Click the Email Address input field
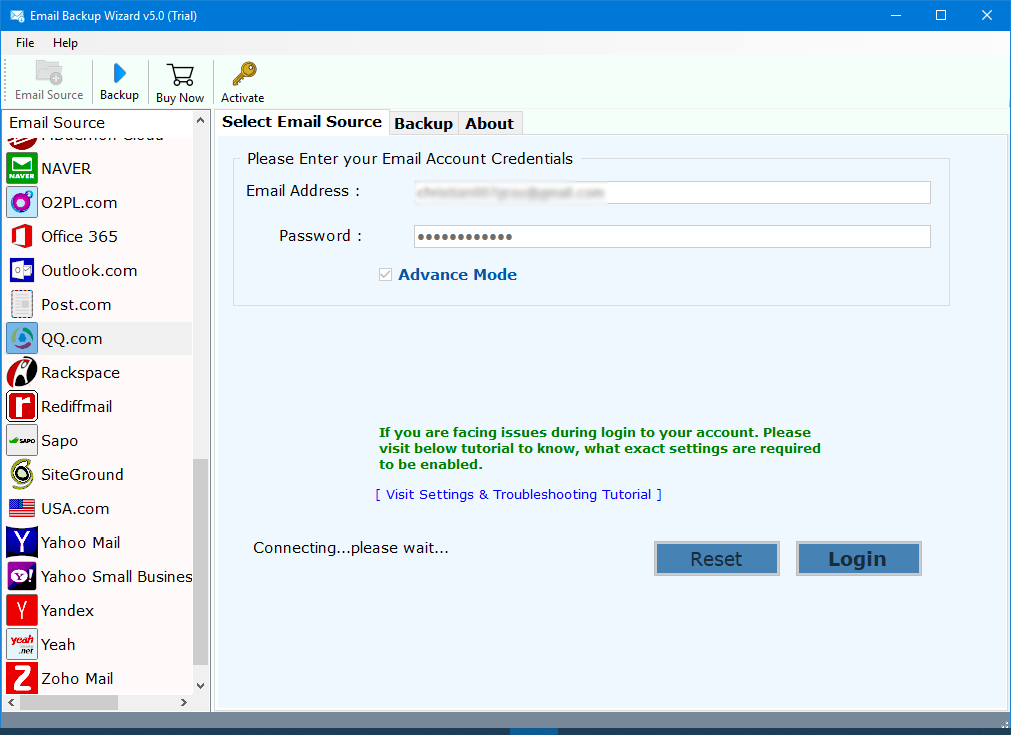The image size is (1011, 735). click(672, 192)
